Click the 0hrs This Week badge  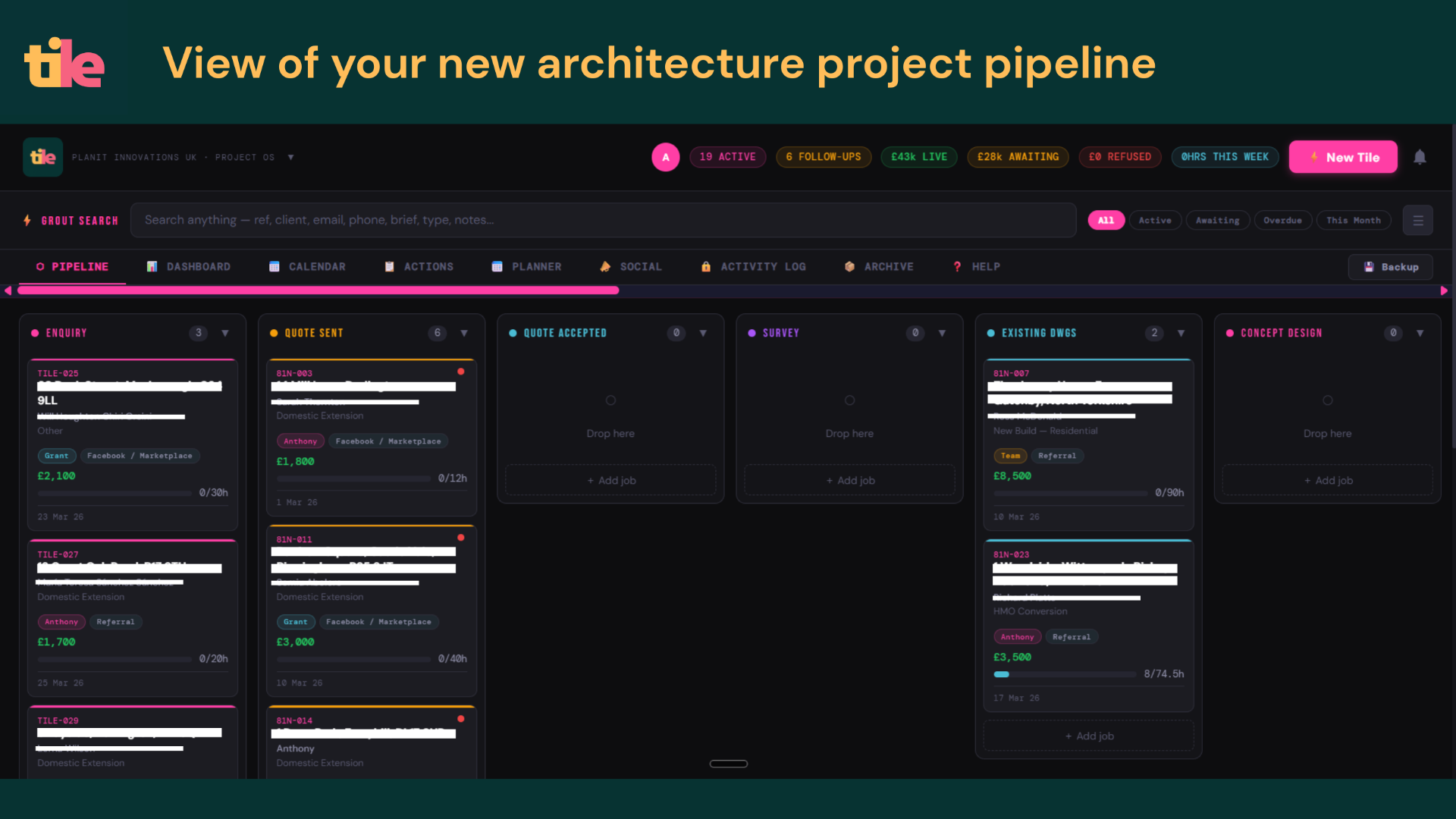[1225, 157]
